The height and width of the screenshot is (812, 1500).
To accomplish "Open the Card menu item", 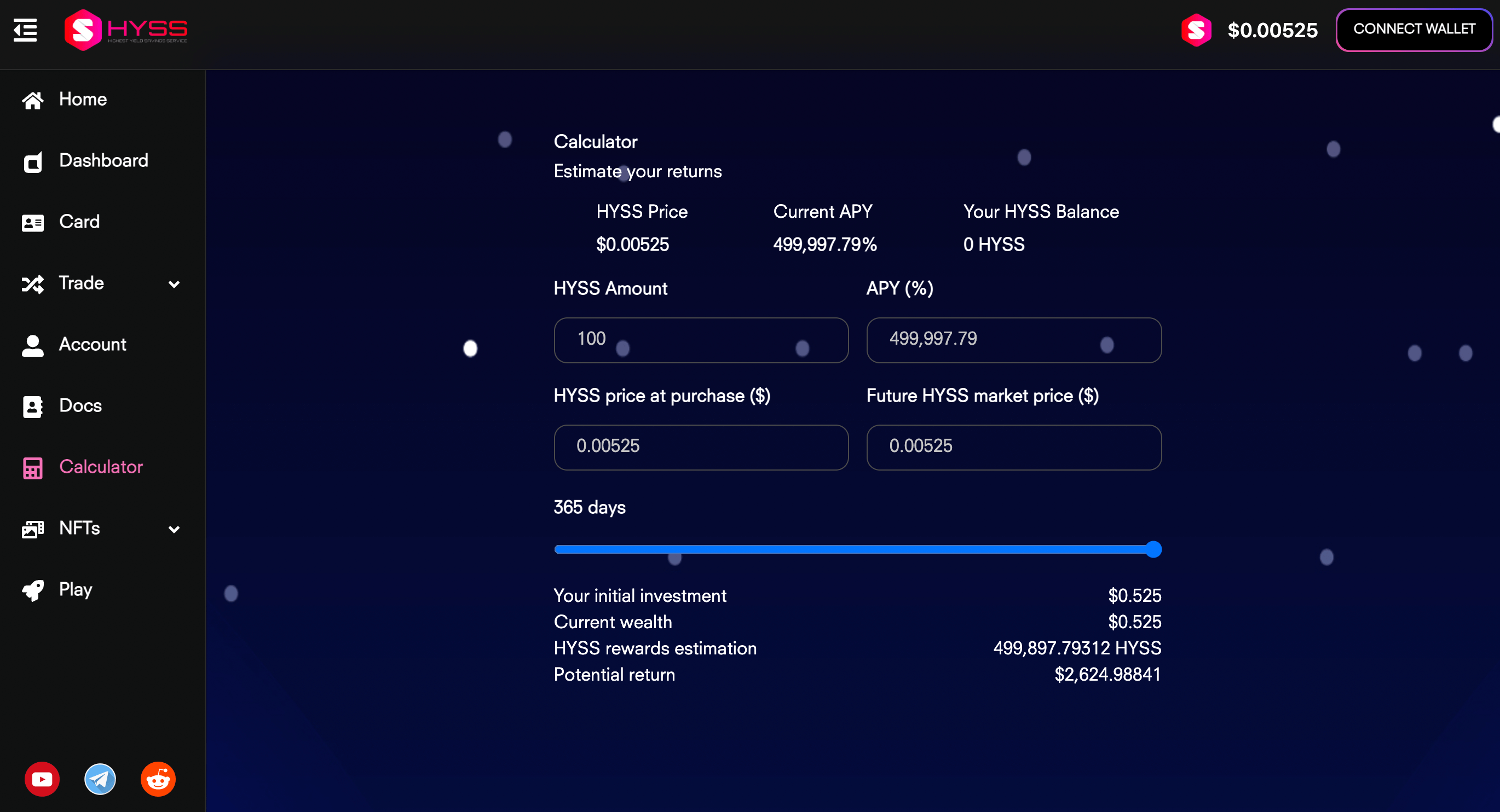I will coord(79,222).
